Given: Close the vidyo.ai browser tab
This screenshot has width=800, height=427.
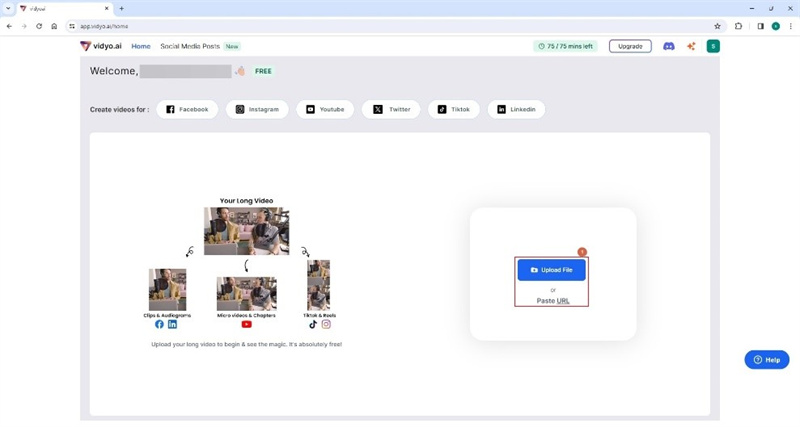Looking at the screenshot, I should tap(107, 9).
